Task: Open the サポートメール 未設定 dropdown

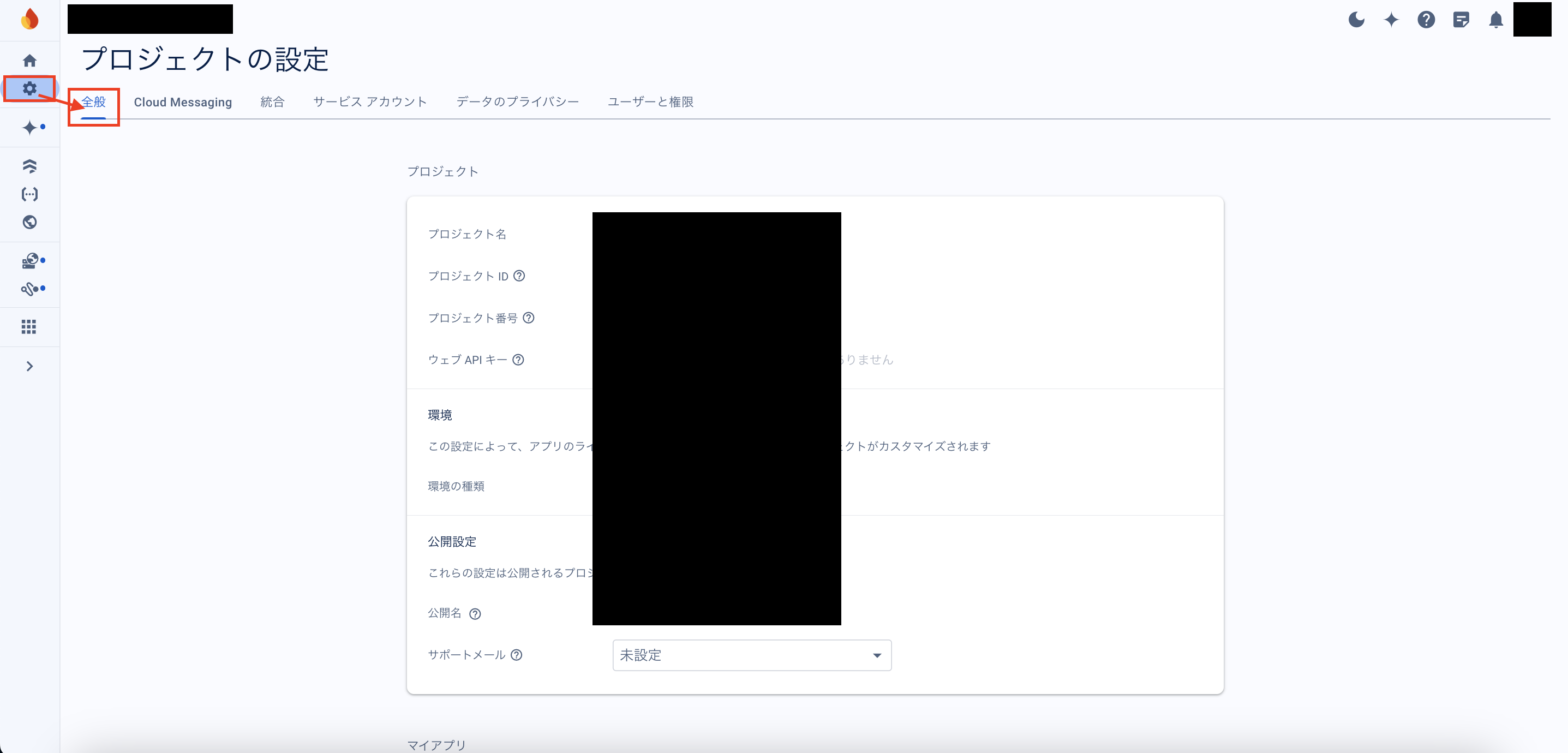Action: pyautogui.click(x=752, y=655)
